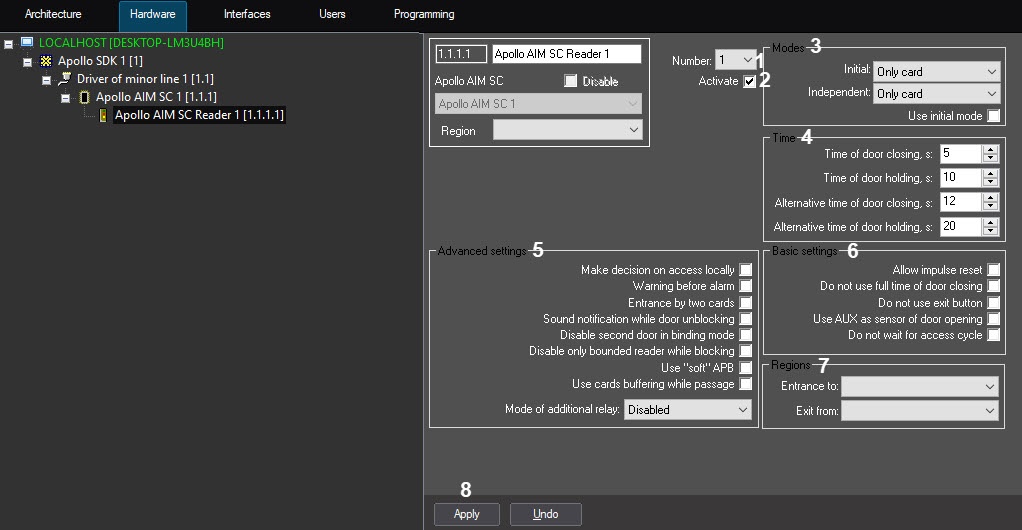Open the Programming tab

(x=424, y=15)
